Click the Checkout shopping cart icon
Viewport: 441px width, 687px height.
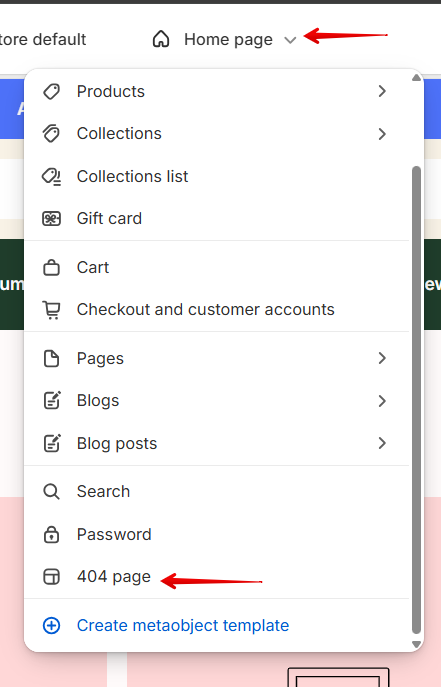tap(51, 310)
